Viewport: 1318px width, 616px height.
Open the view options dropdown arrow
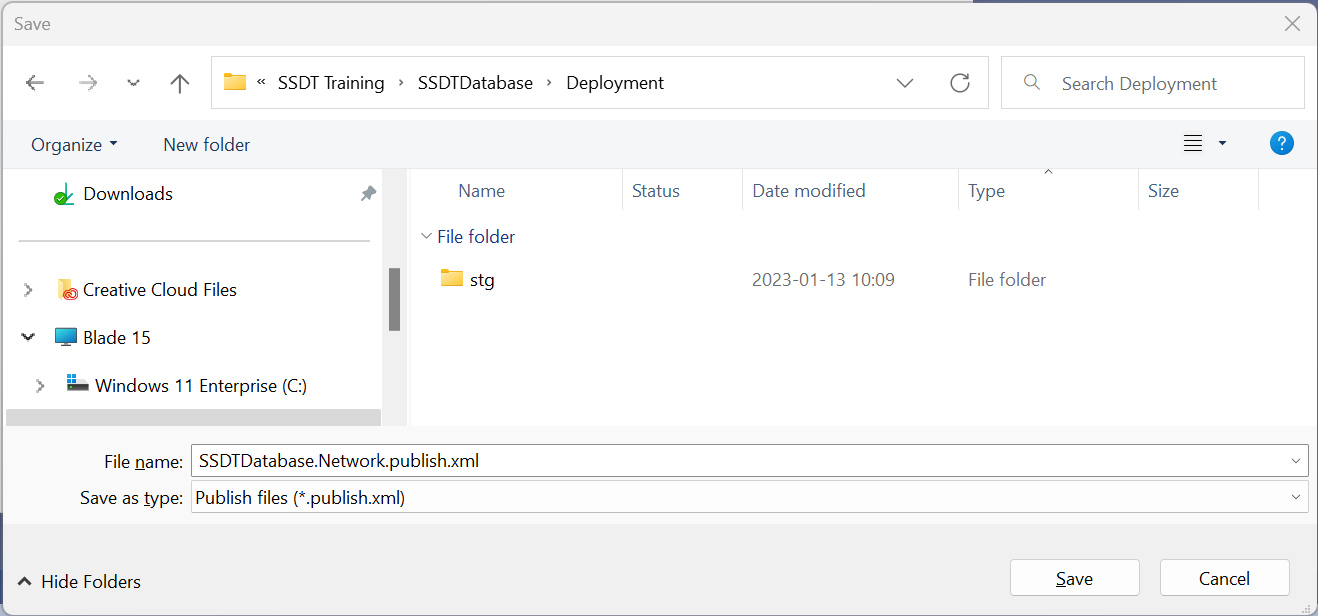pyautogui.click(x=1222, y=144)
